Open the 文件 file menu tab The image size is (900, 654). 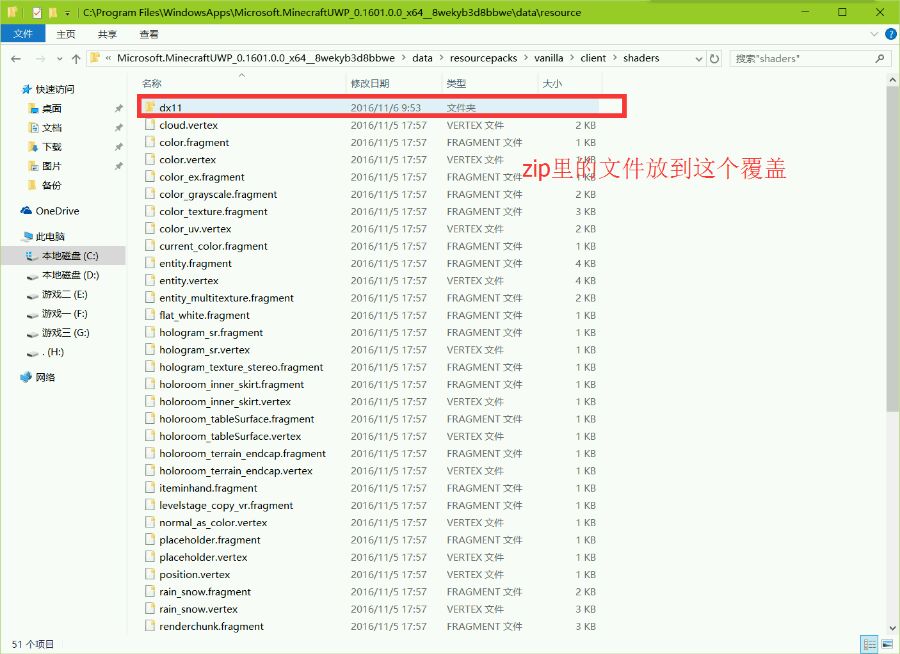23,34
